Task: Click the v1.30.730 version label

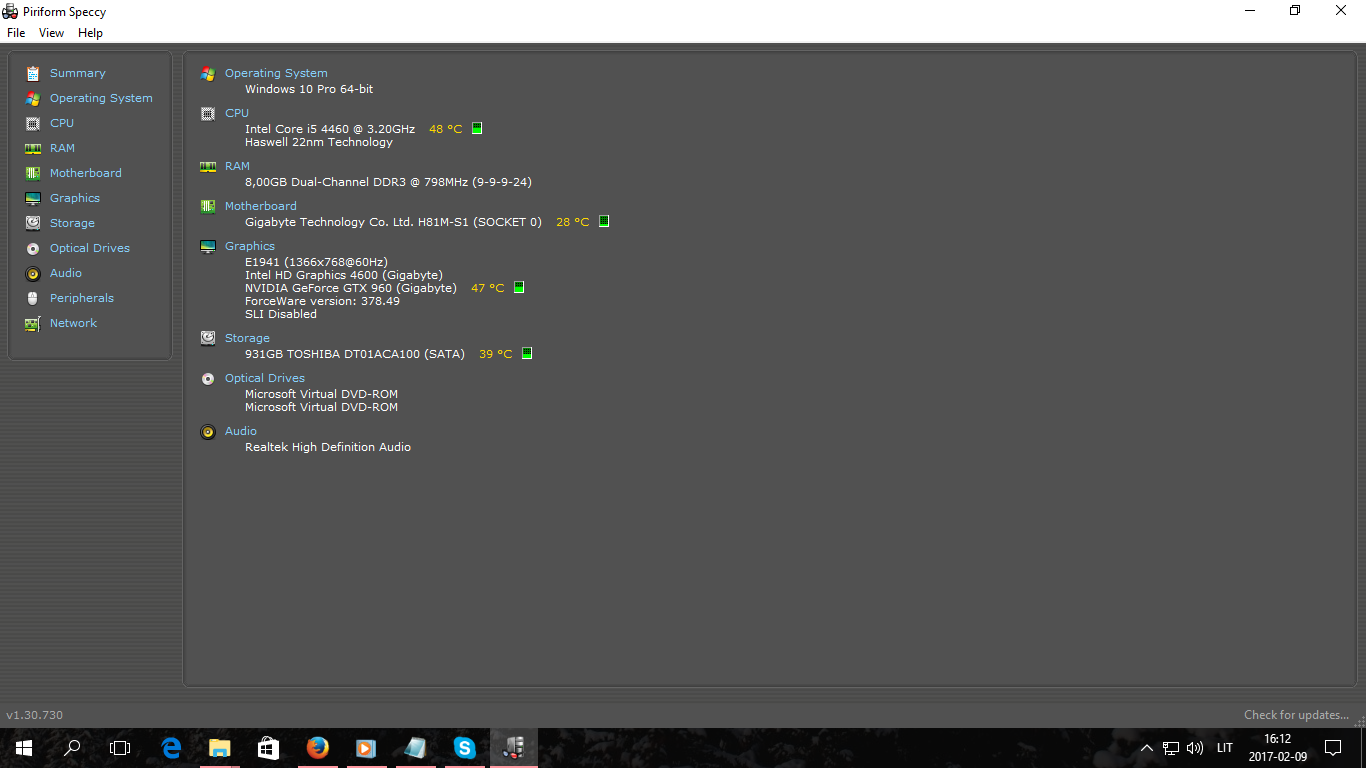Action: coord(35,715)
